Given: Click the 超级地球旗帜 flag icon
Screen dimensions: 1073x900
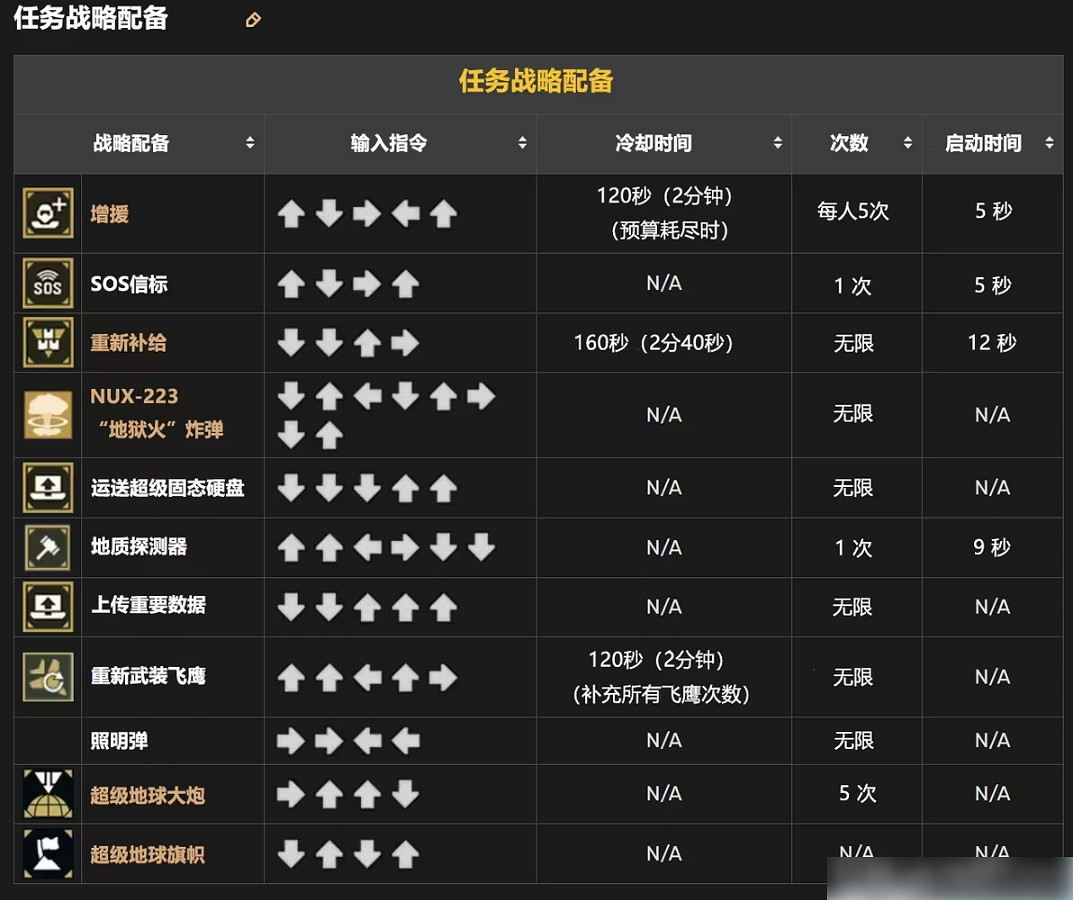Looking at the screenshot, I should tap(46, 852).
